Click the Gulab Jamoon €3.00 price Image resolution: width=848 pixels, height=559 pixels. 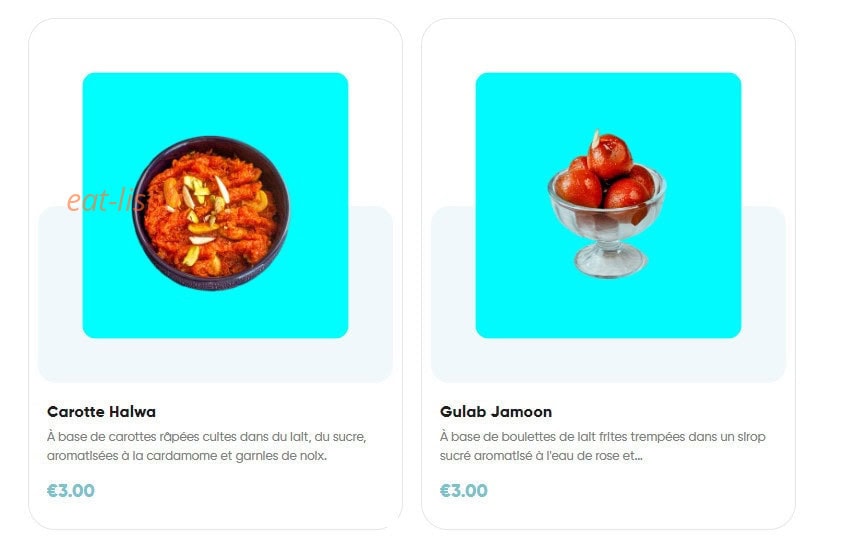click(x=464, y=491)
